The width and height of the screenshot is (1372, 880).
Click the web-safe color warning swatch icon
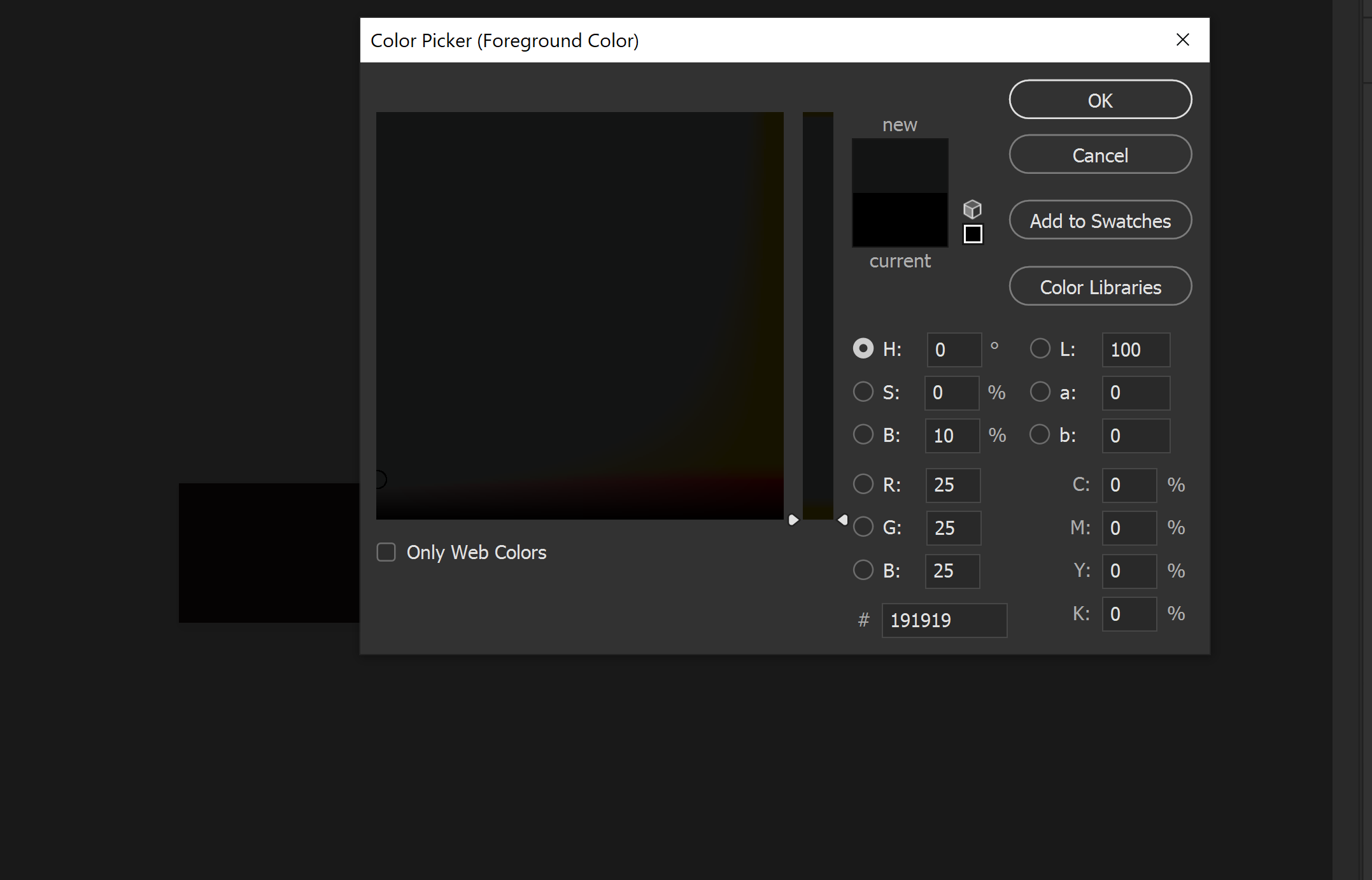(973, 234)
